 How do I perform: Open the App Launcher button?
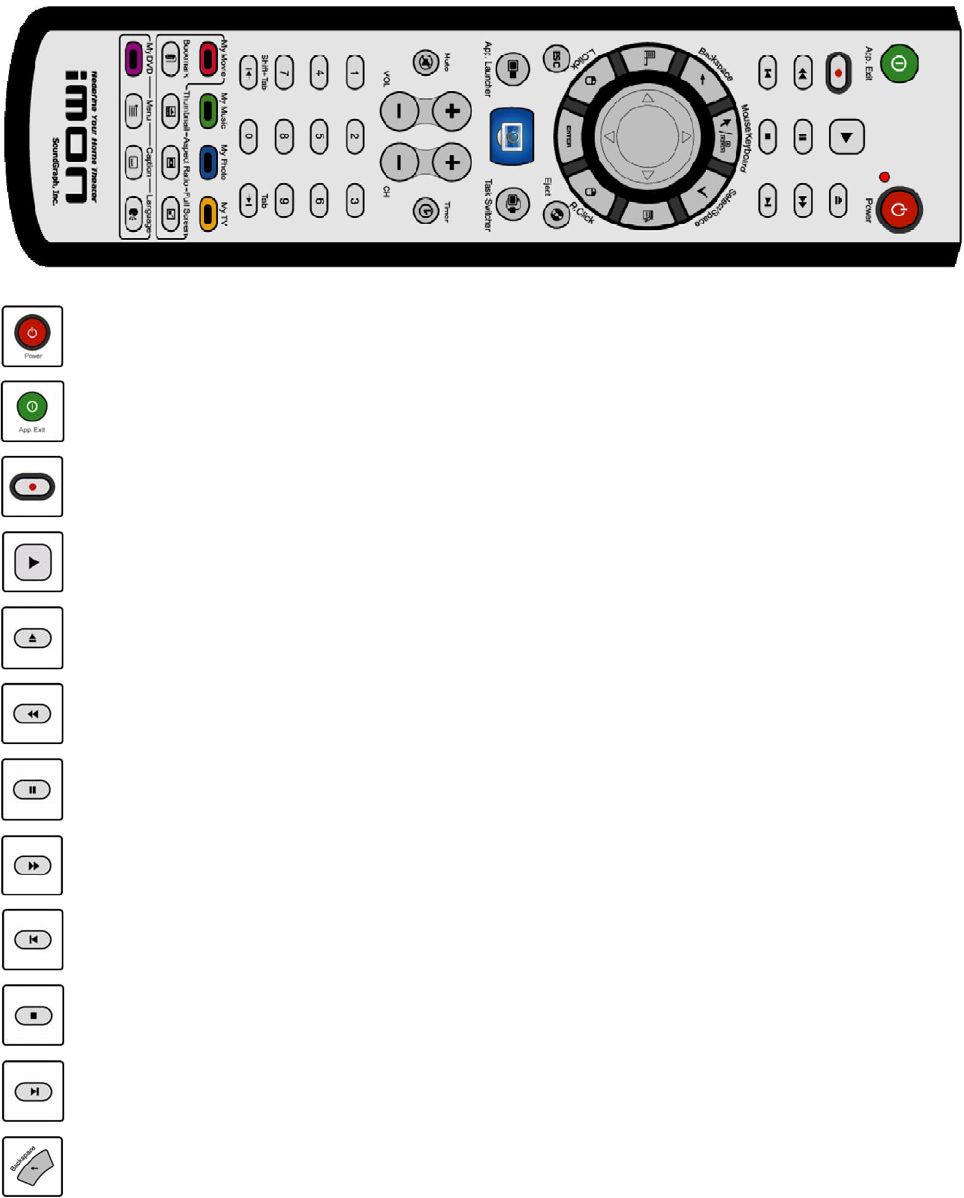pos(513,70)
